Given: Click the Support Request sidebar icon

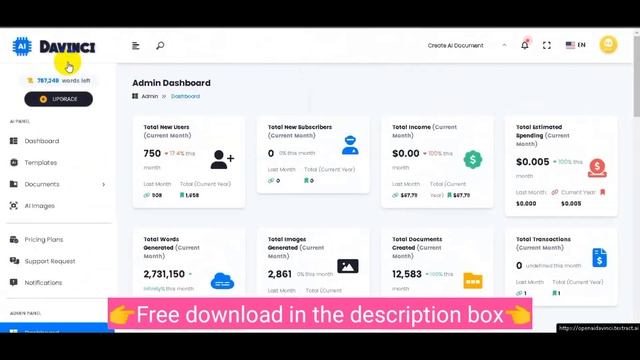Looking at the screenshot, I should pyautogui.click(x=14, y=261).
